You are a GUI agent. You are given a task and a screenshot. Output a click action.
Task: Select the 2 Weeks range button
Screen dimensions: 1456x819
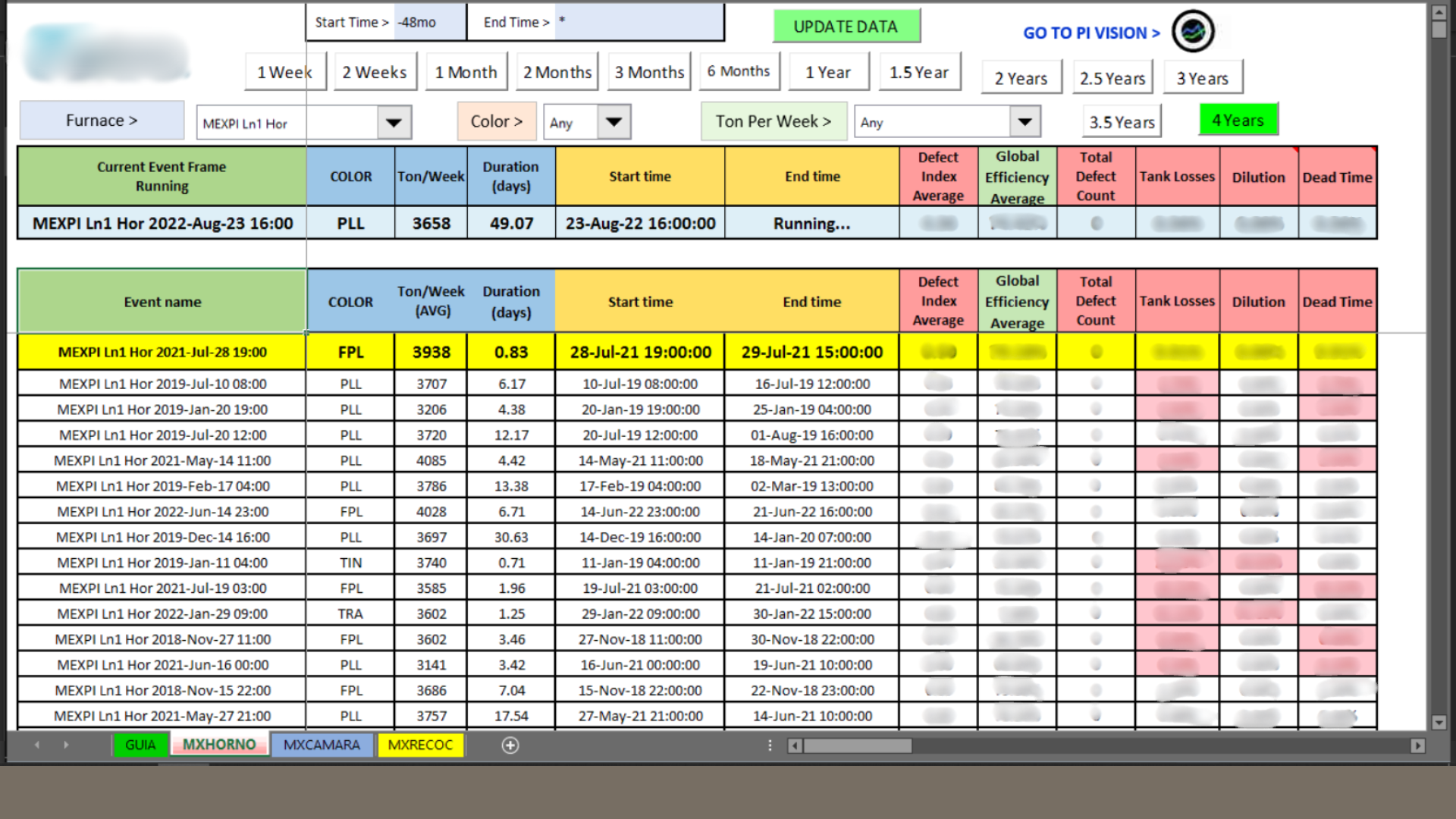375,72
